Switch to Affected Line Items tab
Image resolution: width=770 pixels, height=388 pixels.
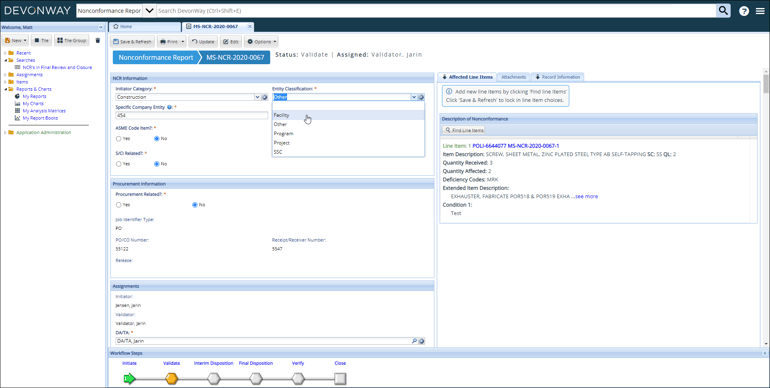tap(467, 77)
